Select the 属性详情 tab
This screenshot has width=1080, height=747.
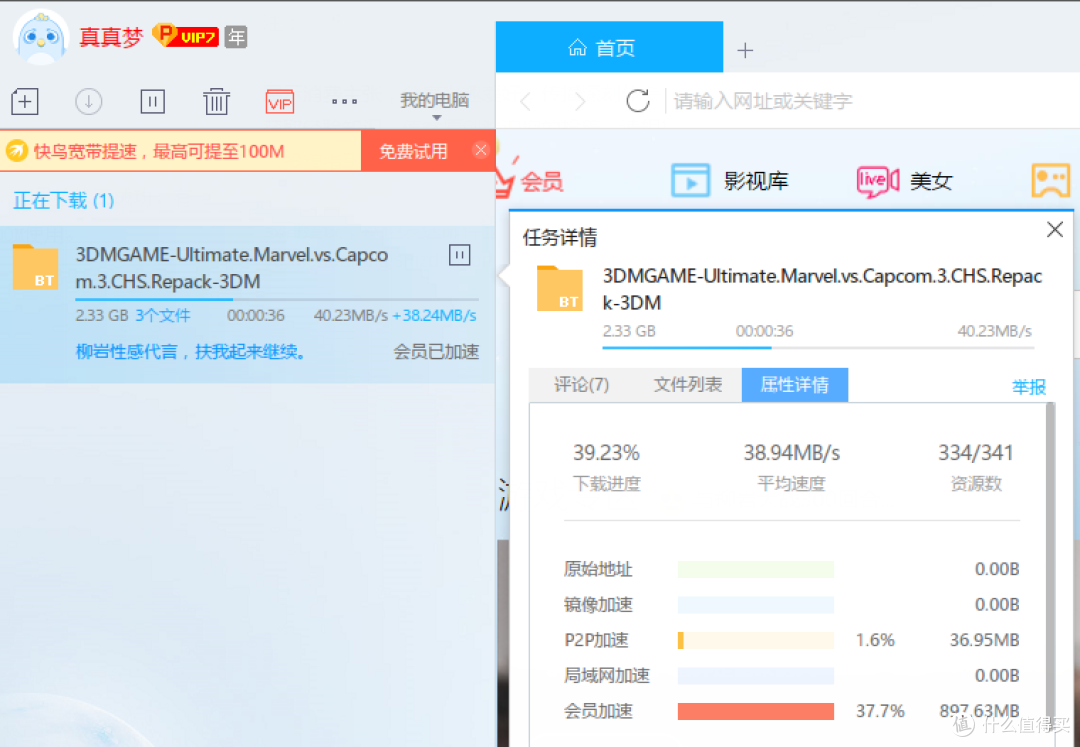[x=795, y=385]
